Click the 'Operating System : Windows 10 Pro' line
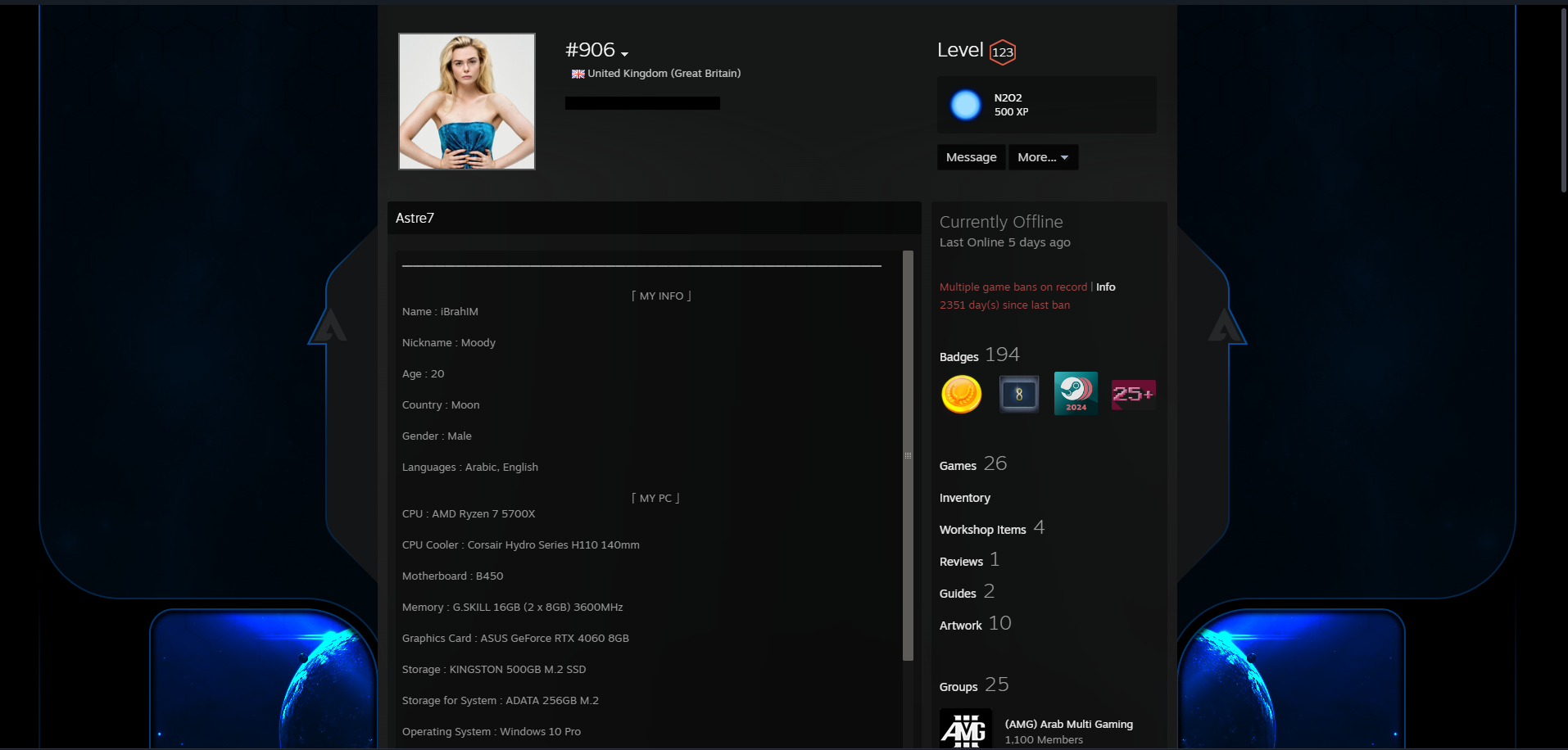Viewport: 1568px width, 750px height. [492, 732]
